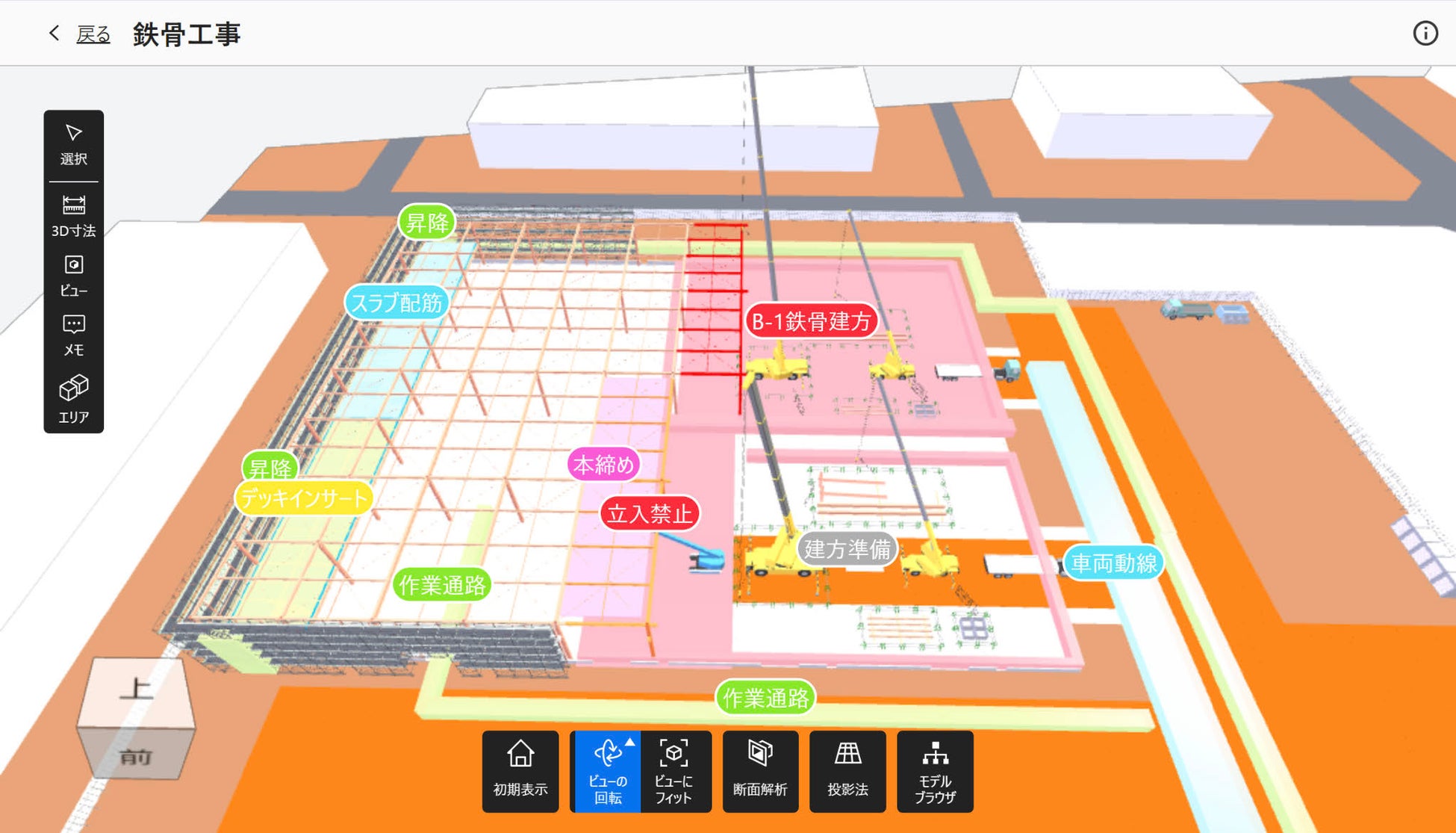Click the 上 face of view cube
The width and height of the screenshot is (1456, 833).
[137, 689]
